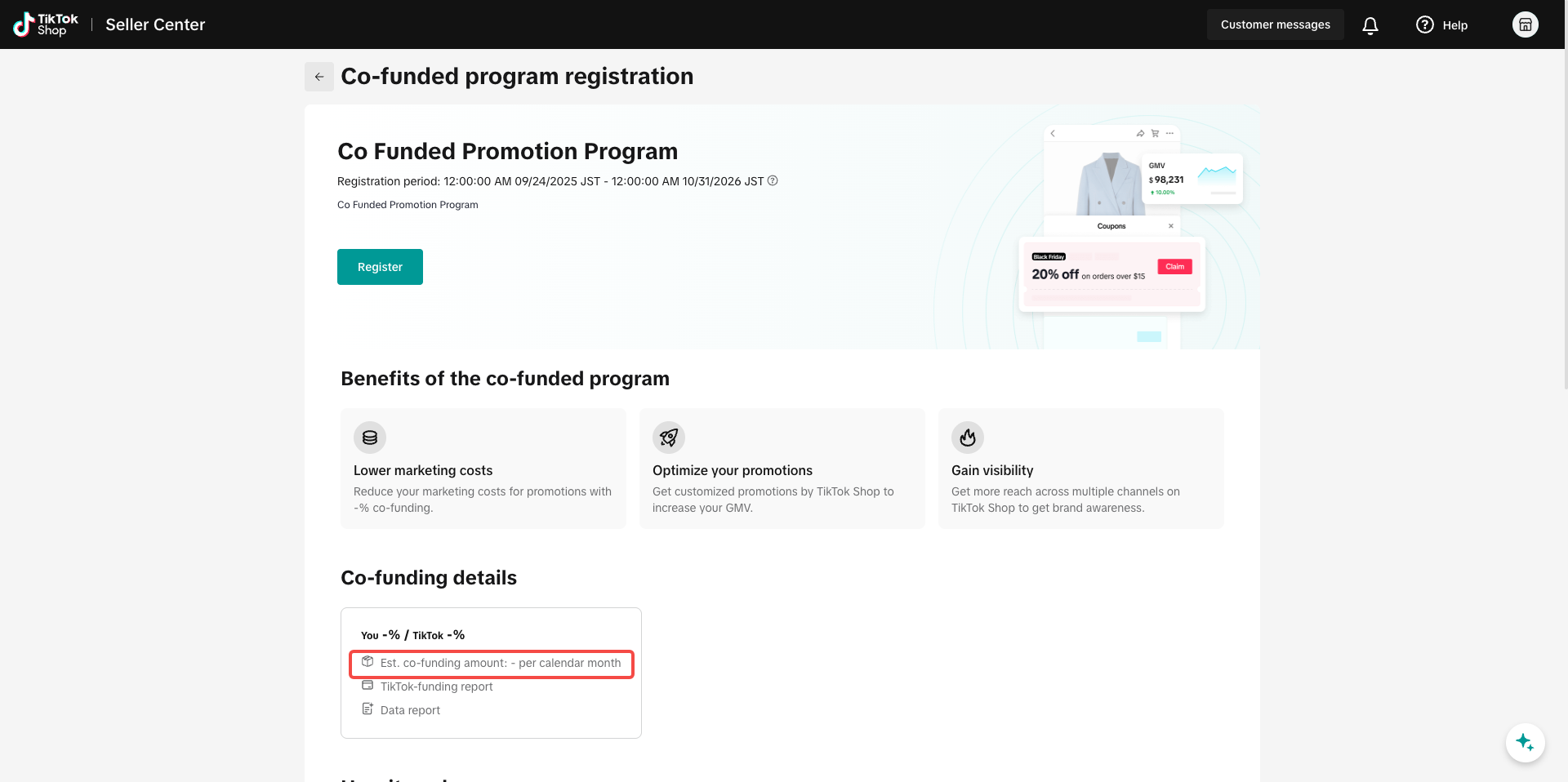
Task: Click the Help question mark icon
Action: (x=1425, y=24)
